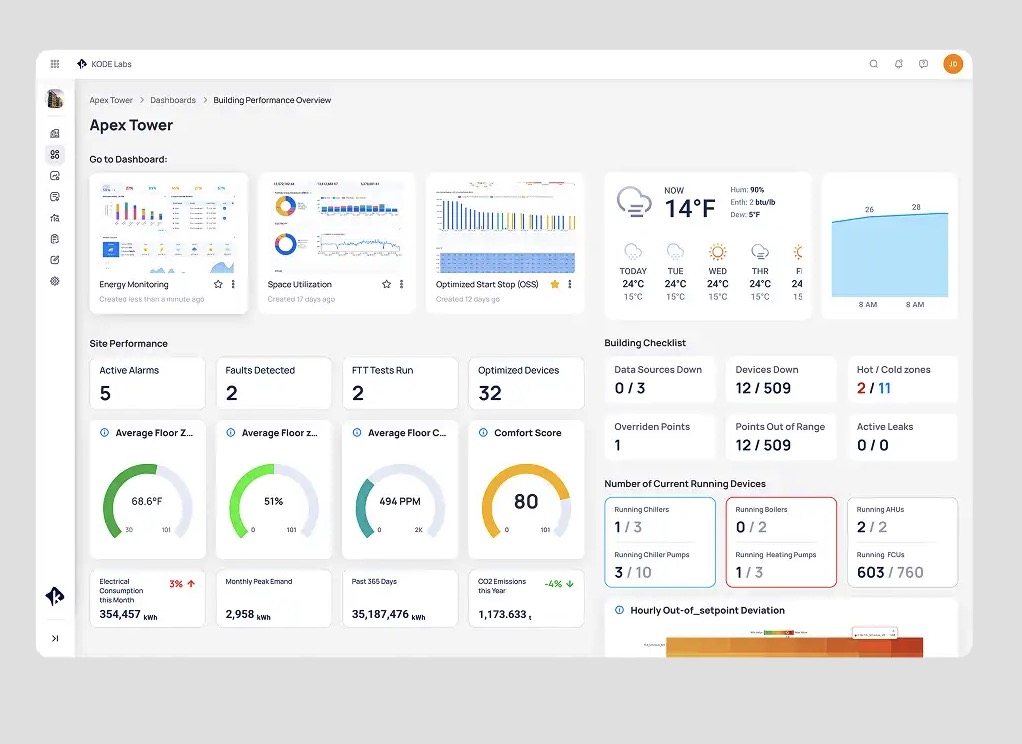
Task: Select the Running Boilers card
Action: 781,543
